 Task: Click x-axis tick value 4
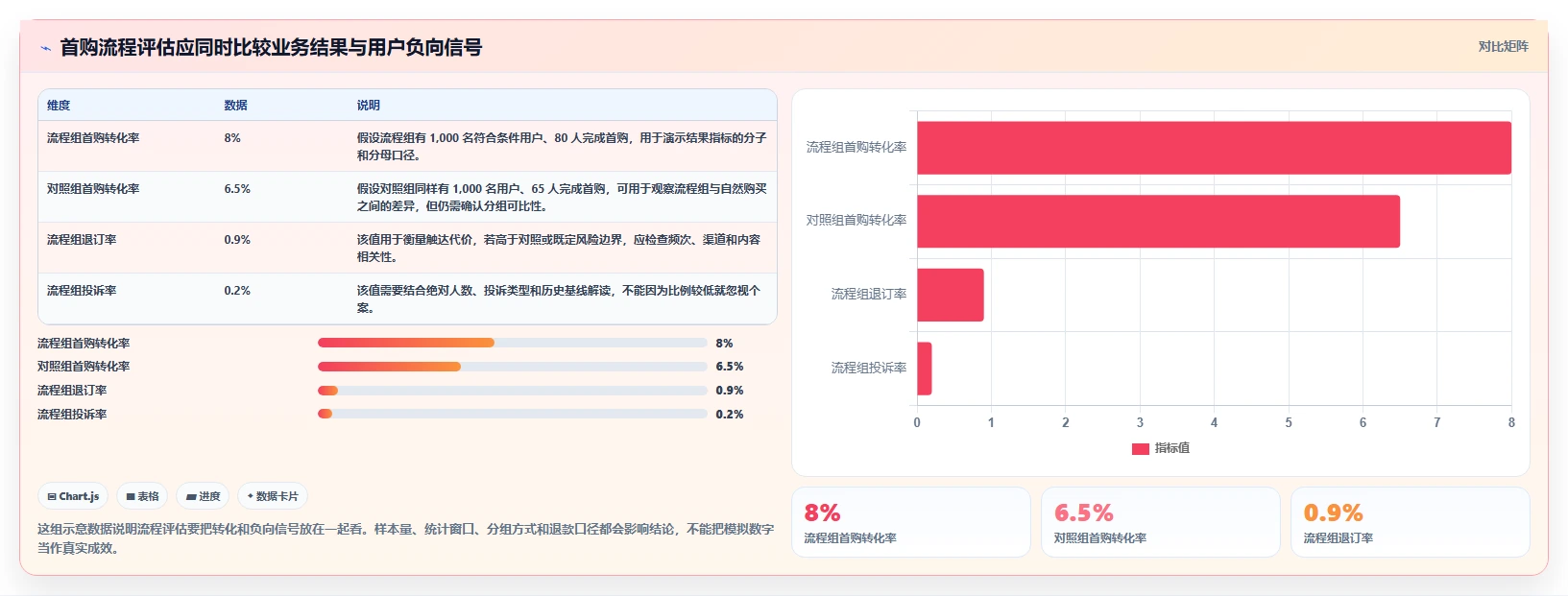point(1214,423)
